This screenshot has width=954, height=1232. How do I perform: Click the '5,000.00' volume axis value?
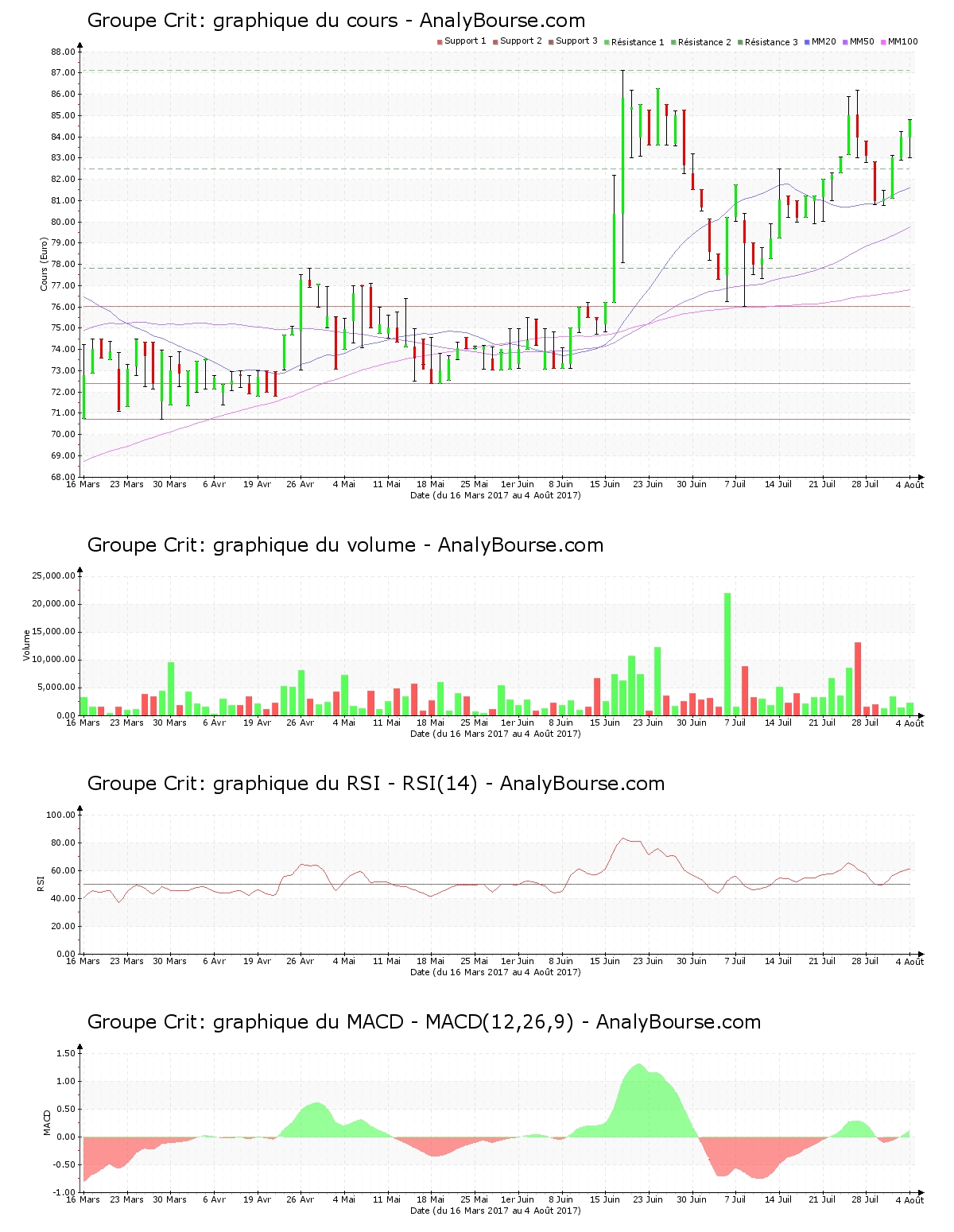[56, 688]
